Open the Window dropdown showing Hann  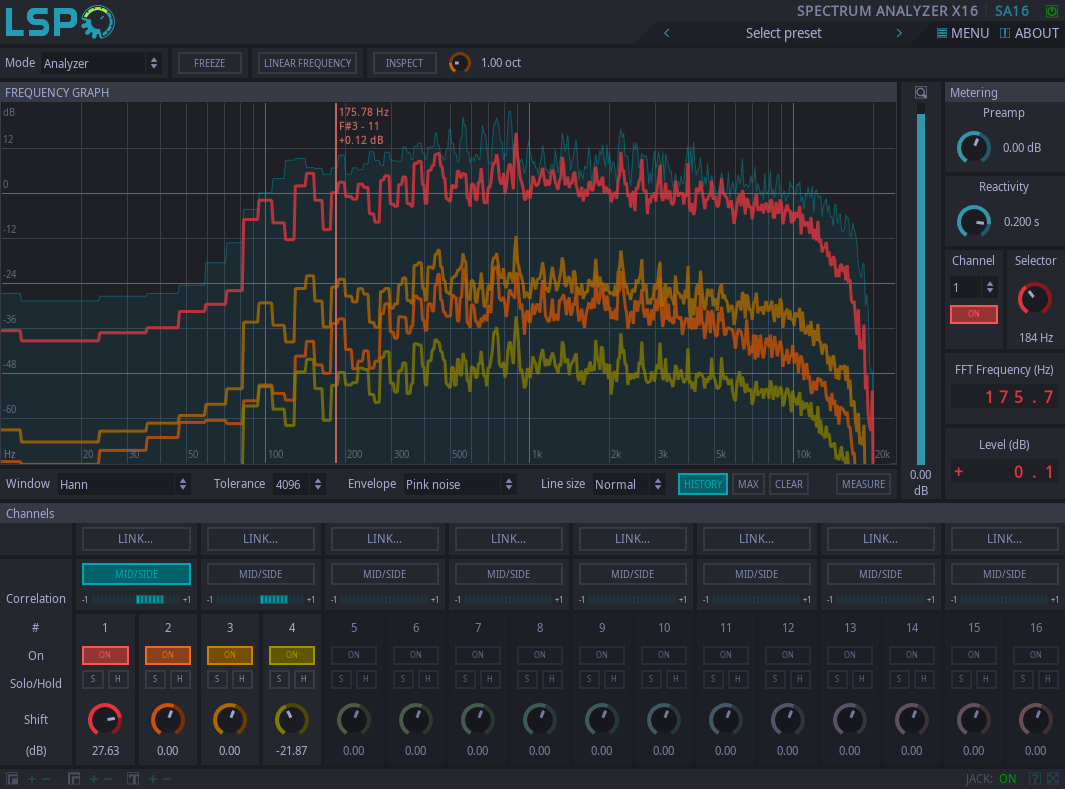[x=124, y=484]
